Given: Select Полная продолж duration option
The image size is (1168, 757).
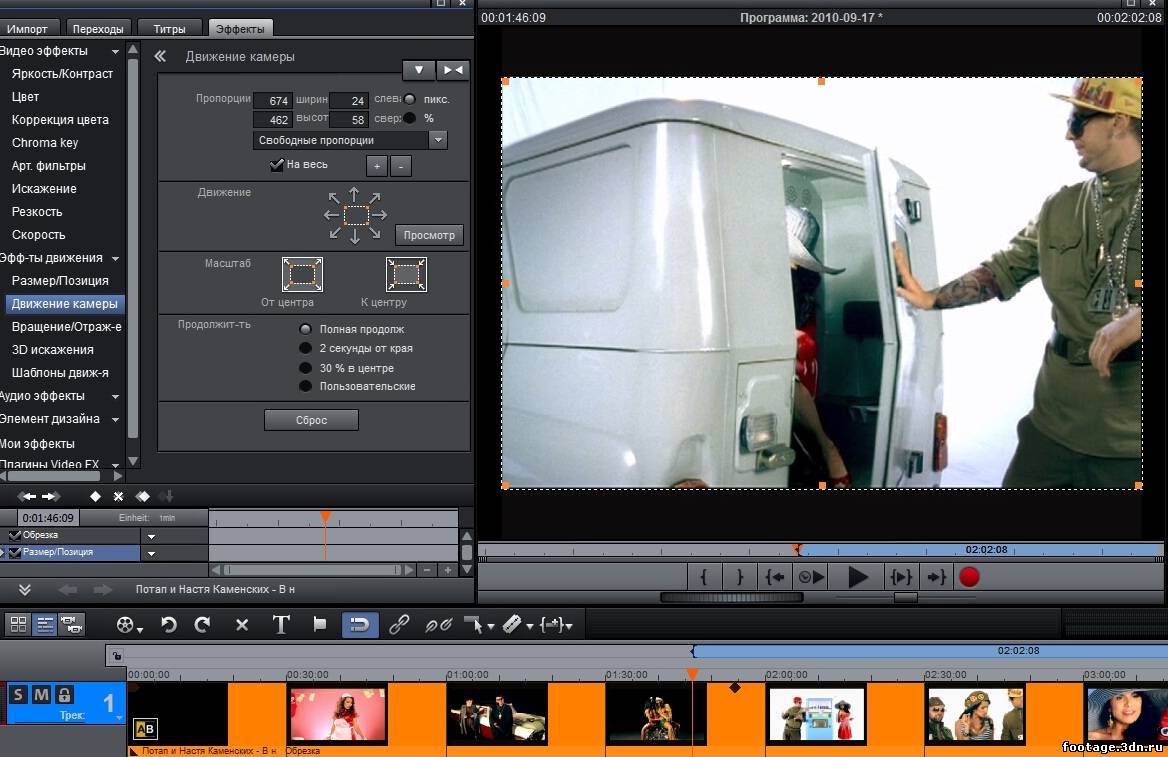Looking at the screenshot, I should 305,329.
